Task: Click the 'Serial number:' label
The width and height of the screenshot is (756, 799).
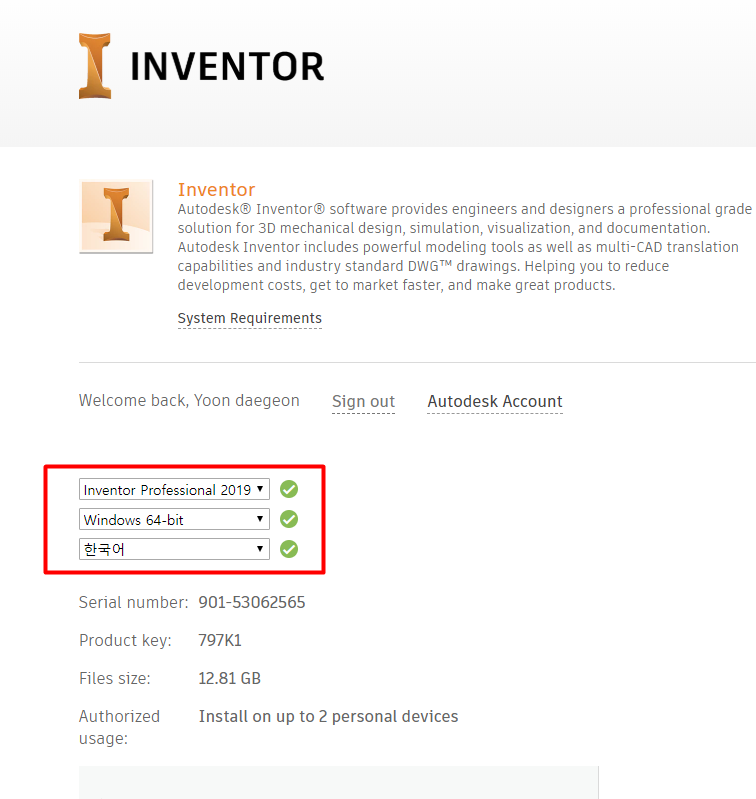Action: tap(133, 602)
